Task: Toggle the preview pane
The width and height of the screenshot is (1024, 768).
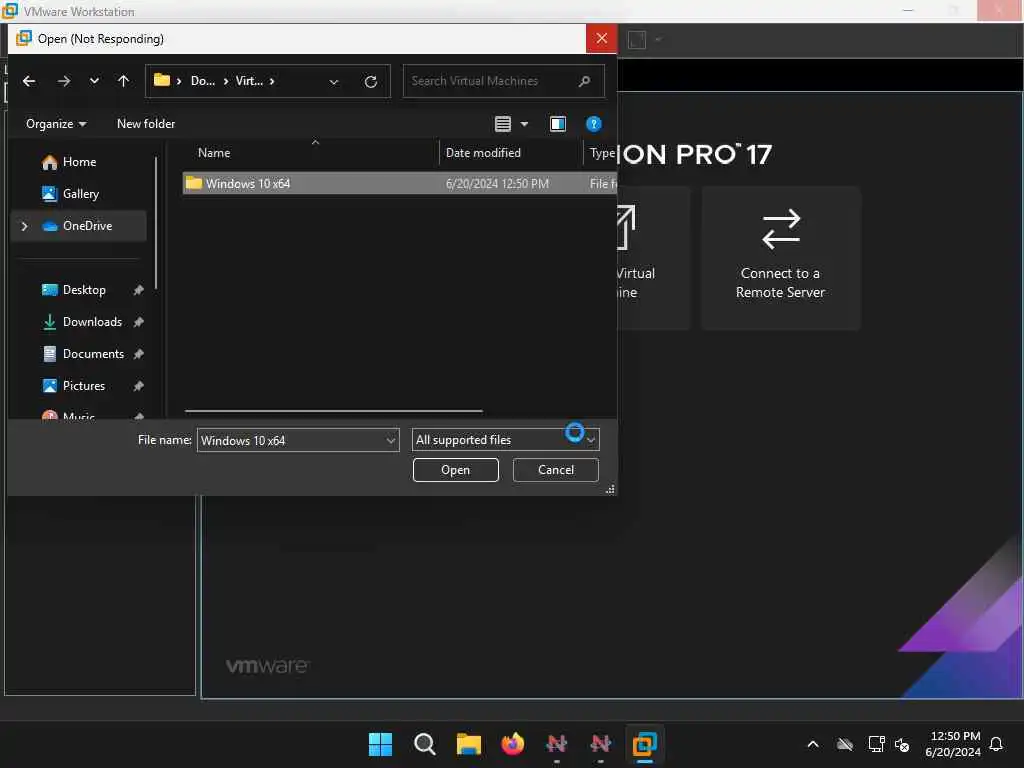Action: (558, 124)
